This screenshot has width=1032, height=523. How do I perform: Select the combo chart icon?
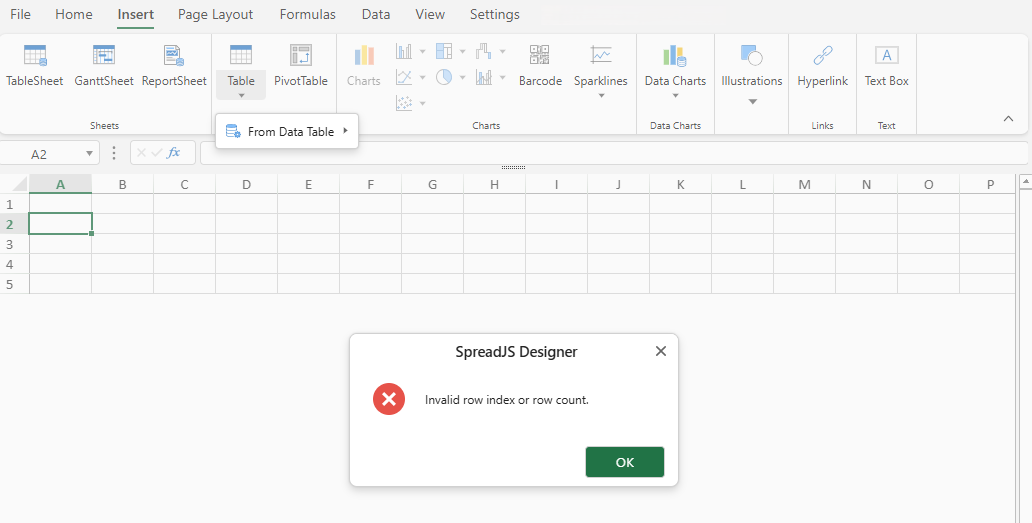pos(484,78)
